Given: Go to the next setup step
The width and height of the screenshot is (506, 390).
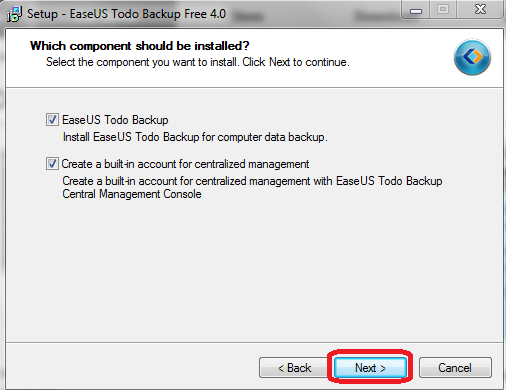Looking at the screenshot, I should pos(370,368).
